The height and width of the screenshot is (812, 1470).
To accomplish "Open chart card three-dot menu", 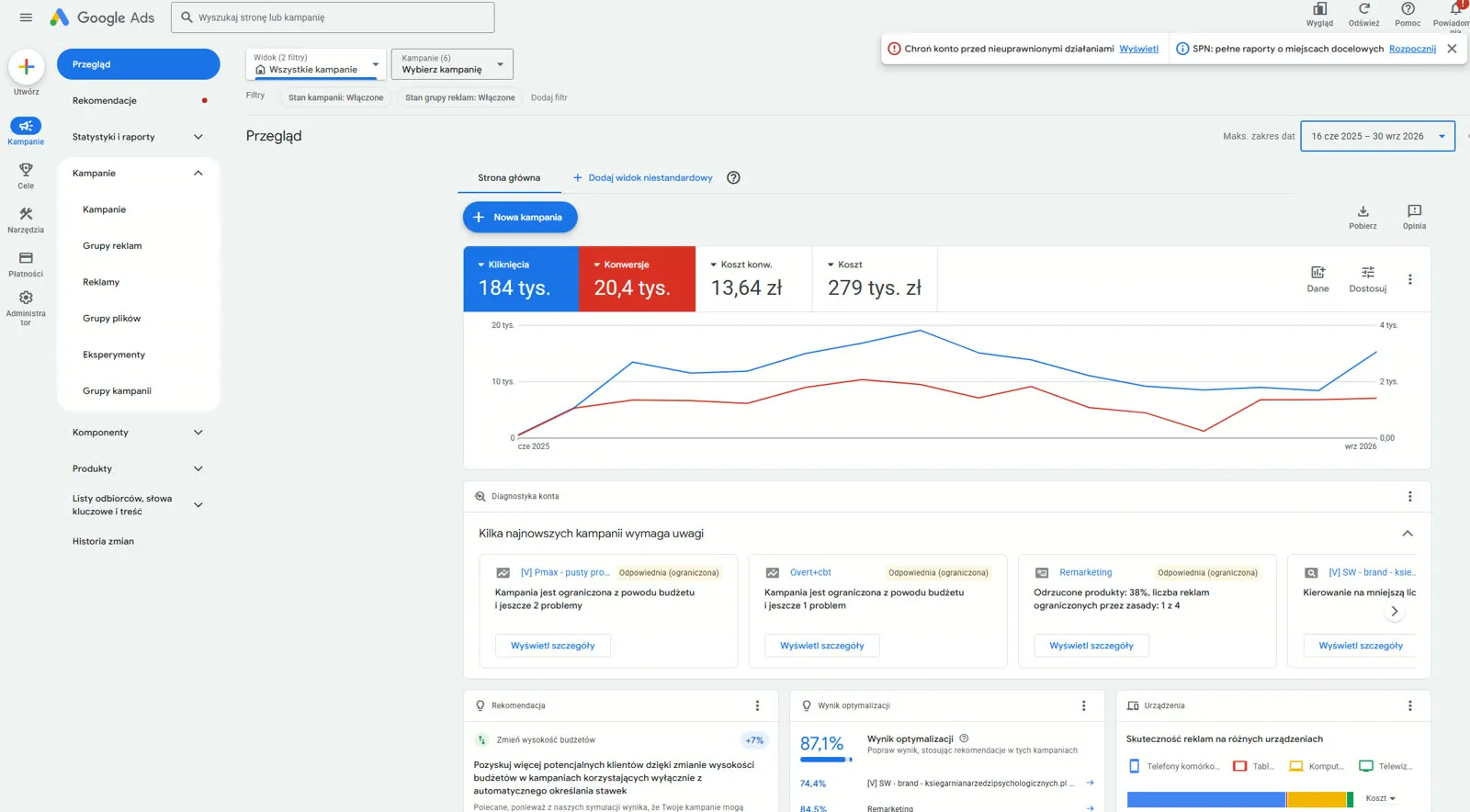I will [1410, 279].
